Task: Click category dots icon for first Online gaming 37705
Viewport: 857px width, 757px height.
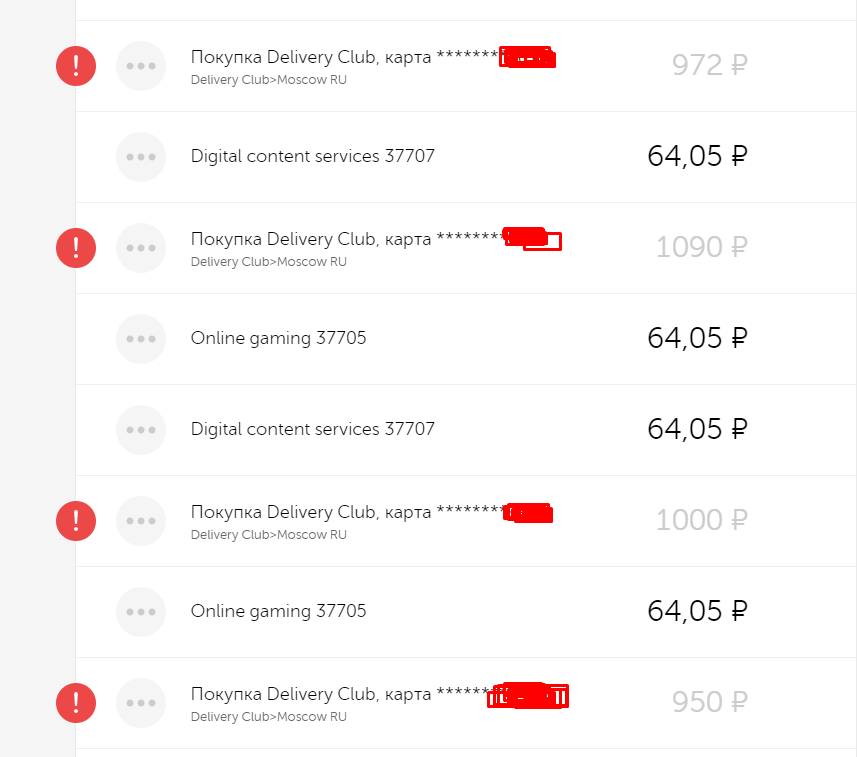Action: (141, 339)
